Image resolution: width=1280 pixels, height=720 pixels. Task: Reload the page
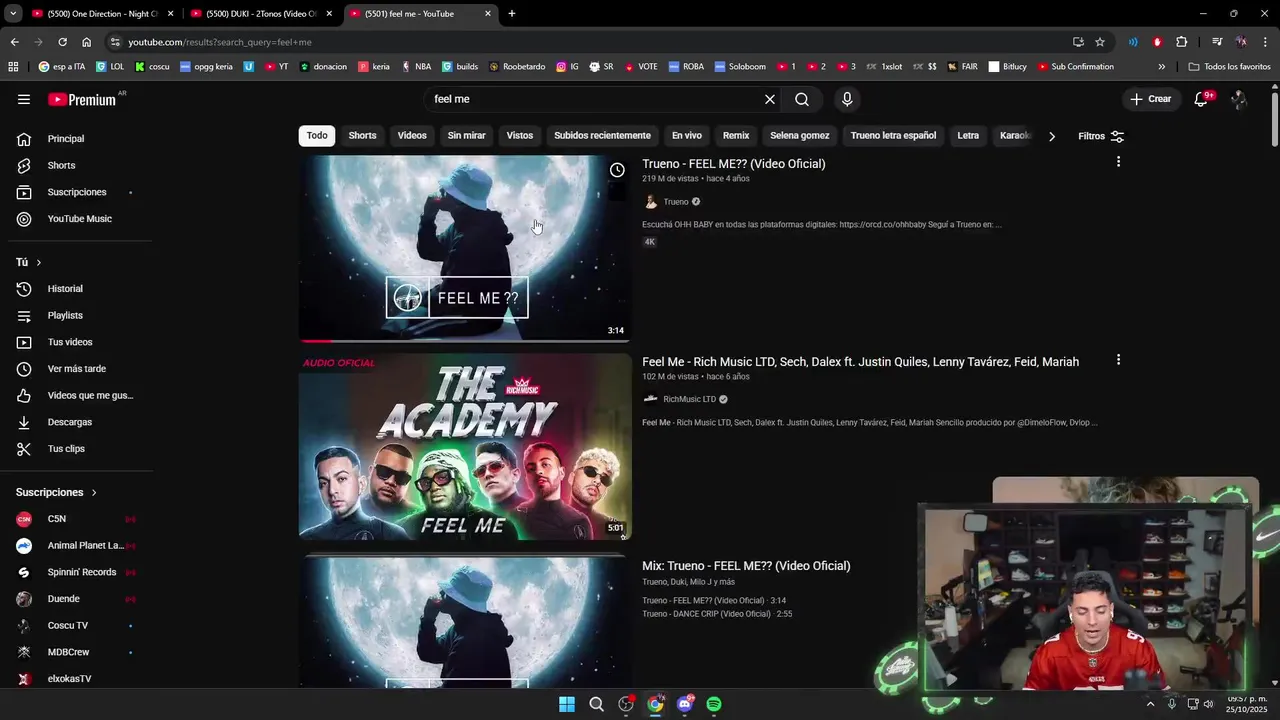[x=62, y=42]
